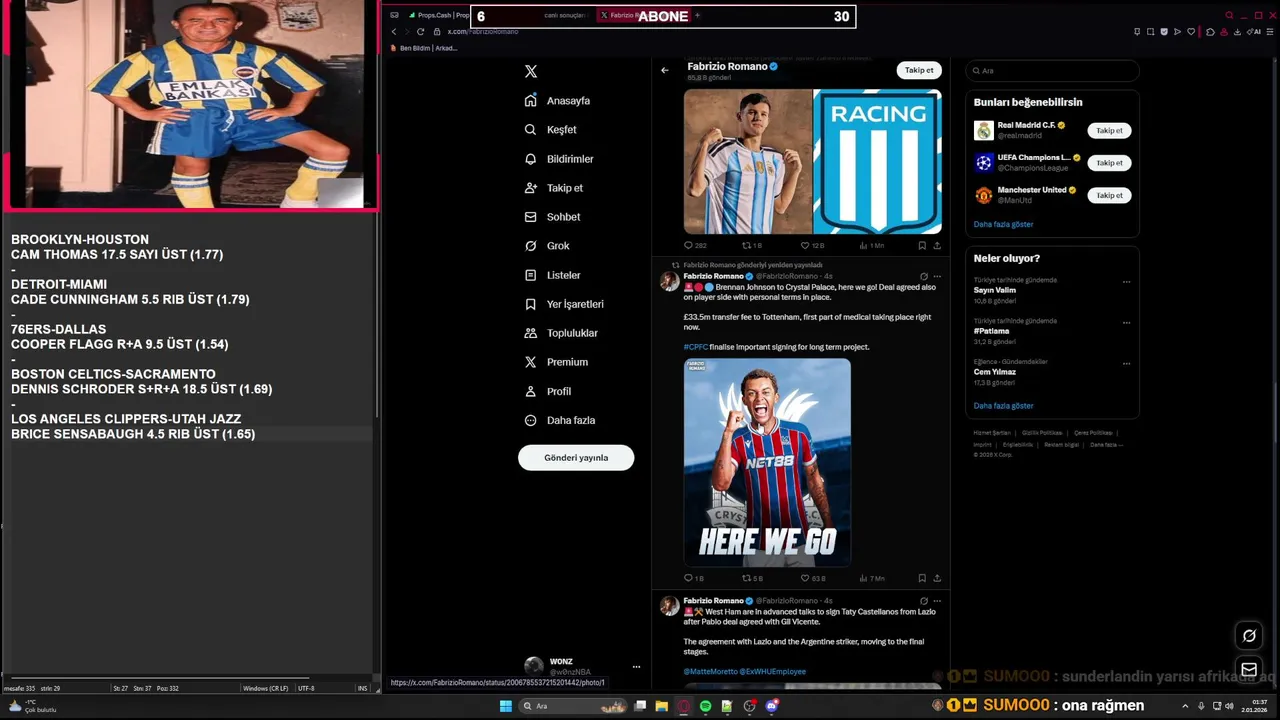The image size is (1280, 720).
Task: Open Grok icon on Brennan Johnson post
Action: coord(924,276)
